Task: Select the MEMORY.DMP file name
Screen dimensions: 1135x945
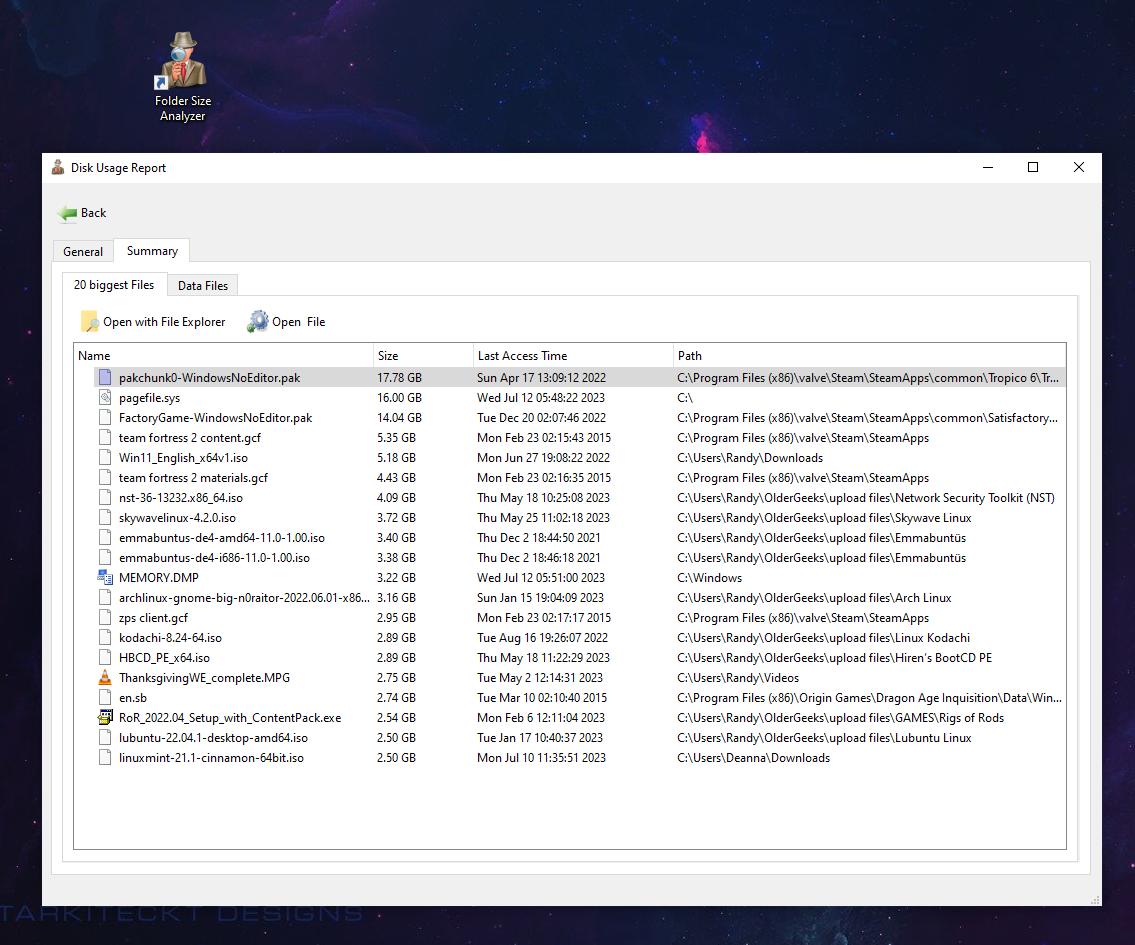Action: pos(159,577)
